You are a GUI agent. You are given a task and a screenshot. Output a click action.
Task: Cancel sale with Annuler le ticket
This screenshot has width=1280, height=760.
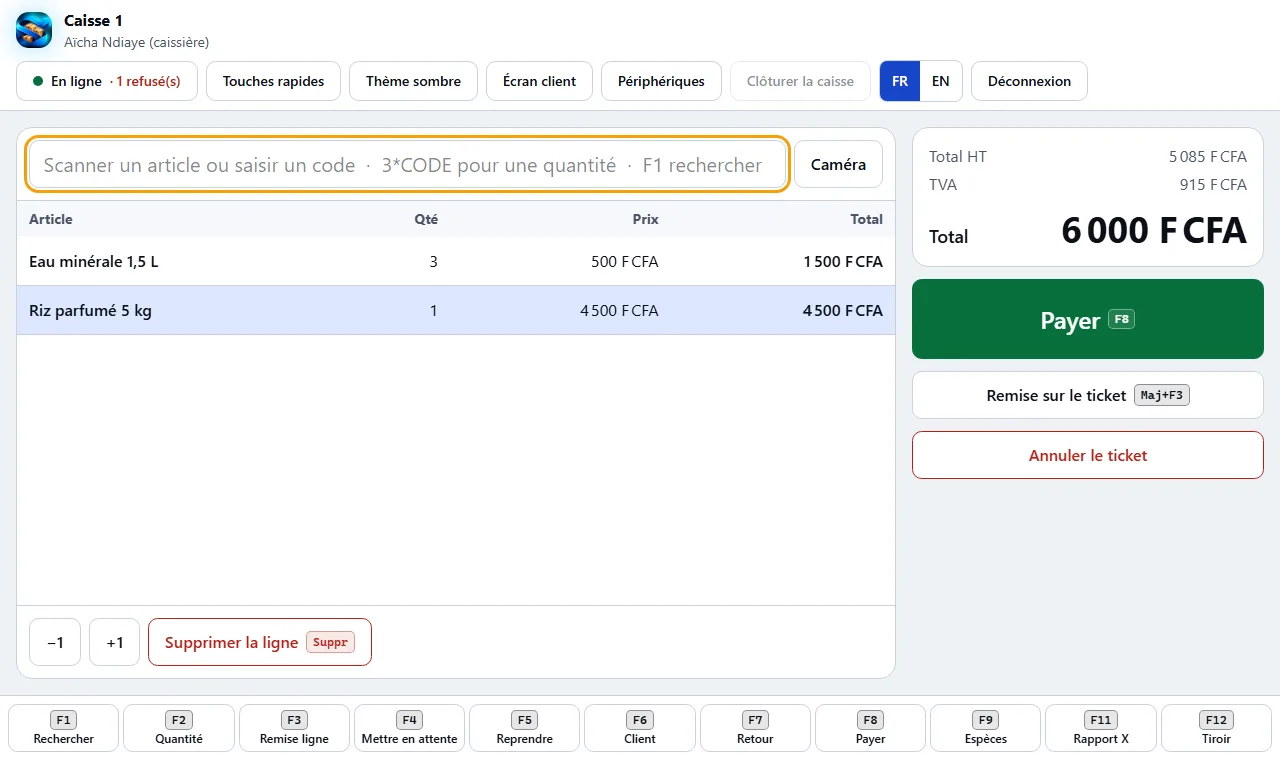click(1088, 455)
